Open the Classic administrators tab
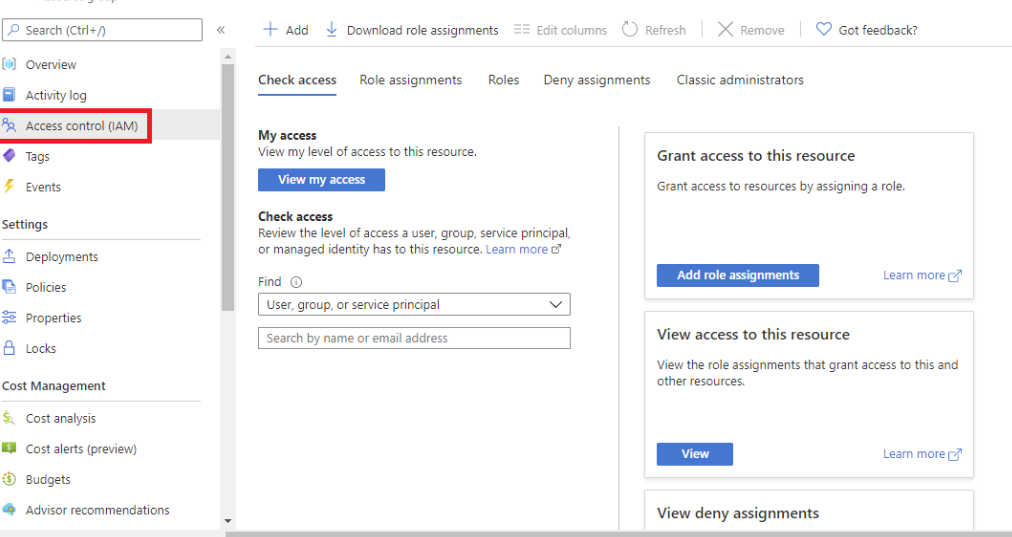The image size is (1012, 537). coord(740,80)
